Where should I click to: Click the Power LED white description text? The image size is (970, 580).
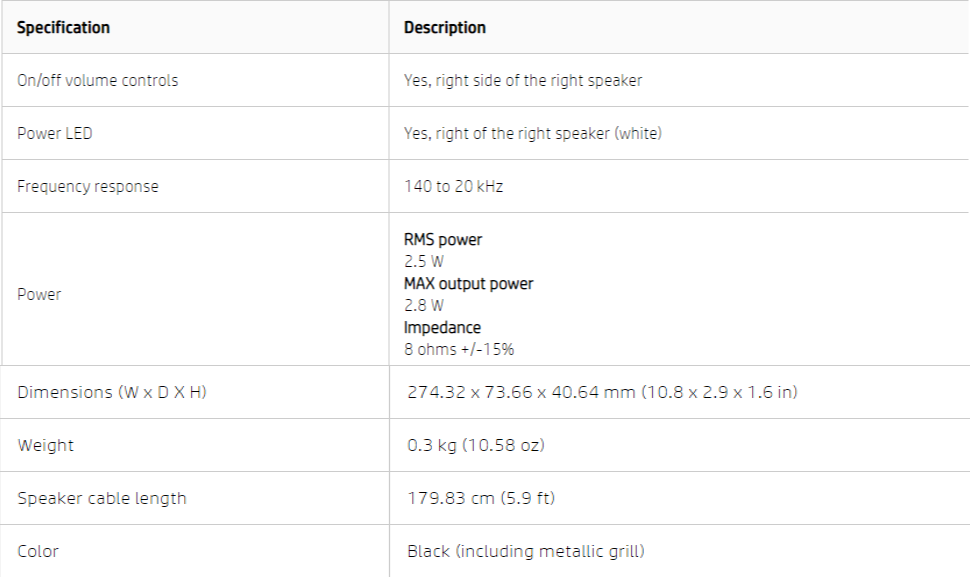(532, 133)
